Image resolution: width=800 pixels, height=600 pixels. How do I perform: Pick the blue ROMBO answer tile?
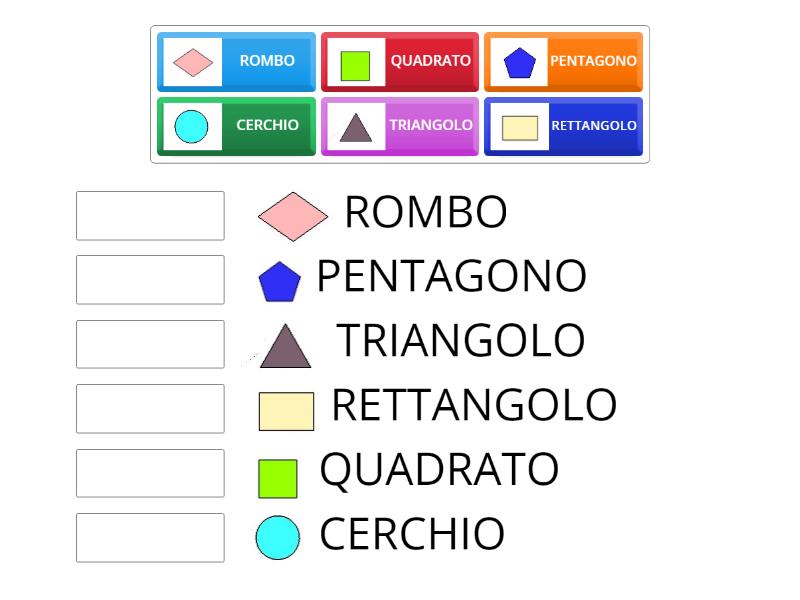click(236, 61)
